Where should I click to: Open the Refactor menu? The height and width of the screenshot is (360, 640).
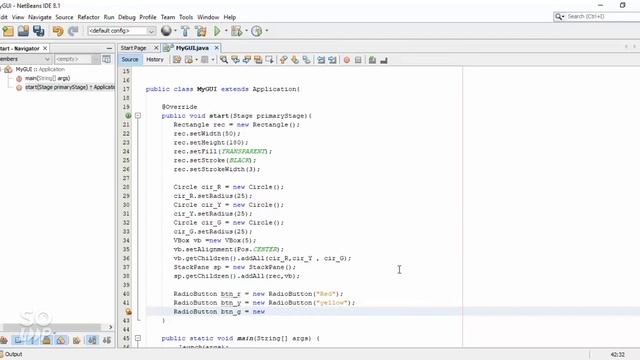coord(89,17)
